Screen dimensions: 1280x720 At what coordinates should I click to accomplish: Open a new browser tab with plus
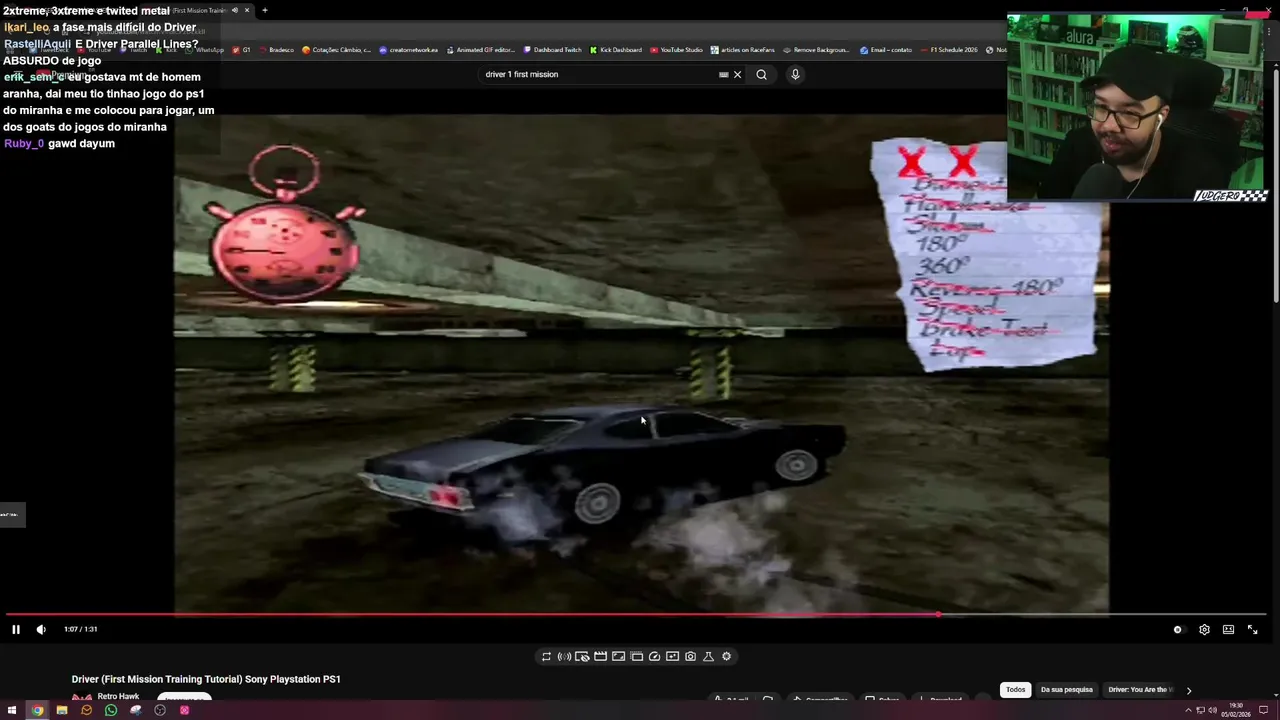point(265,10)
